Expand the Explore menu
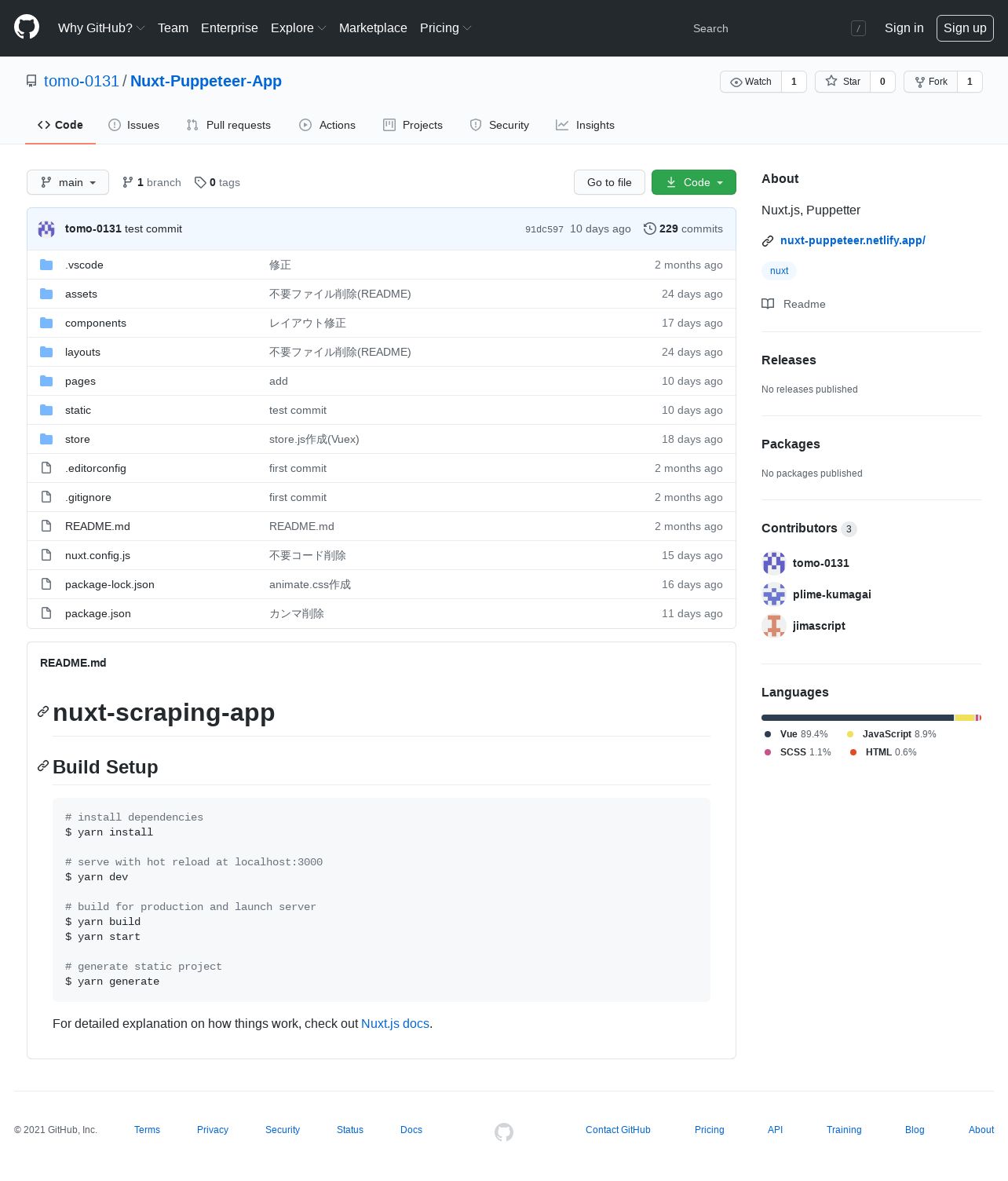 pos(298,27)
